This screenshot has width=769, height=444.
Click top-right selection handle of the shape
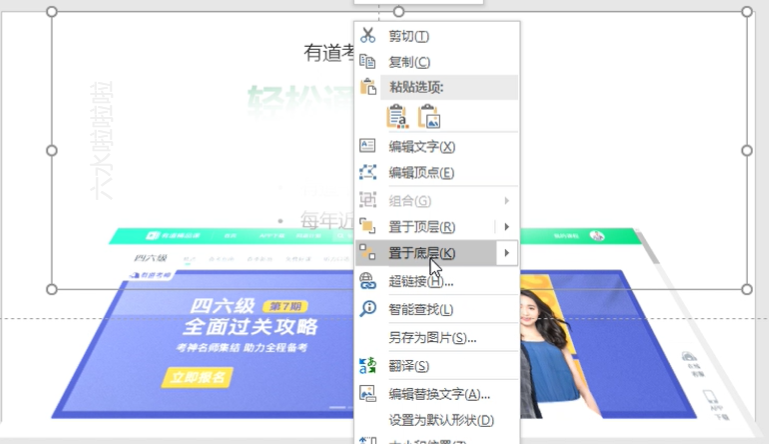click(746, 12)
